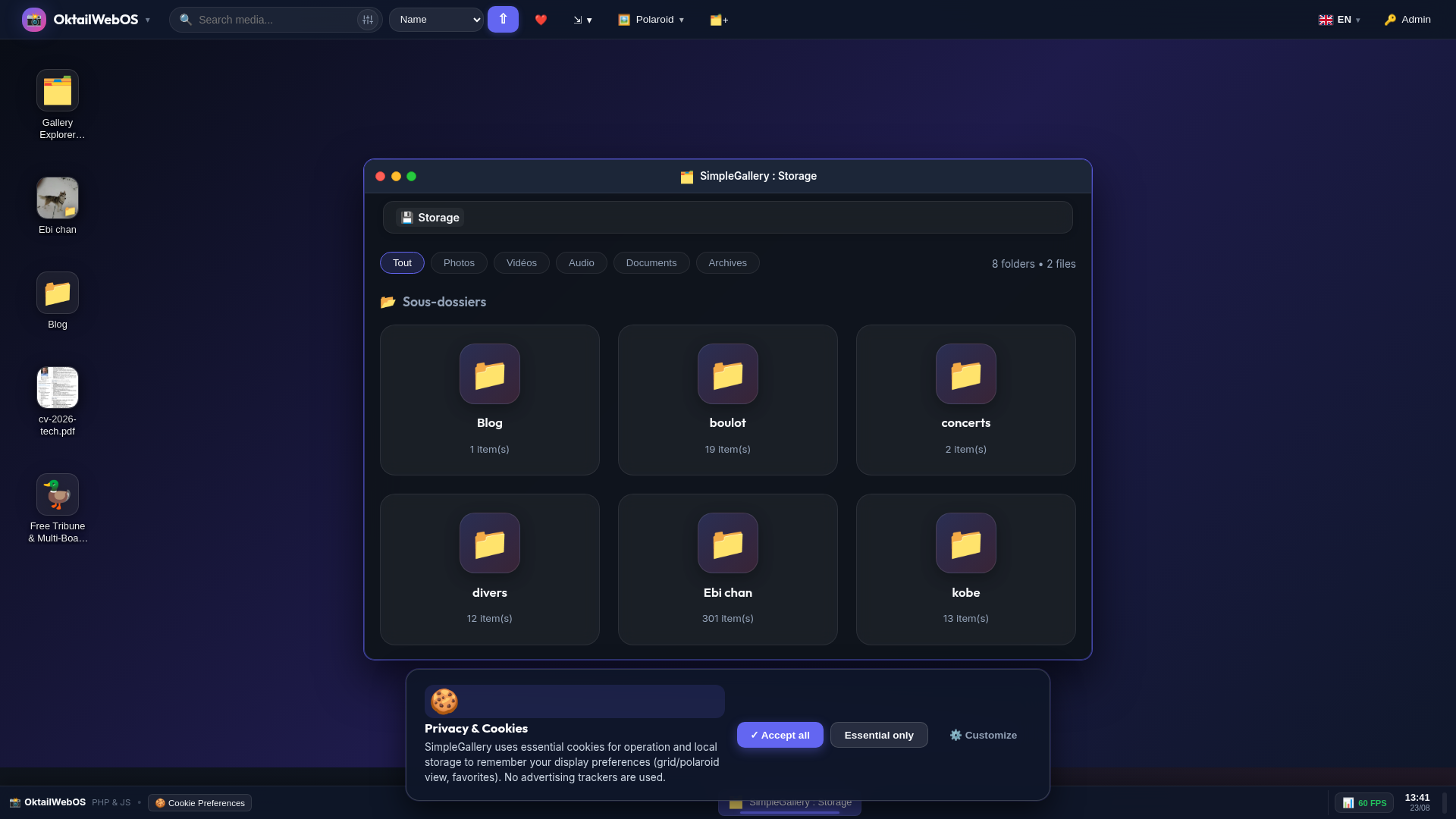
Task: Click the 12 item(s) label
Action: pos(490,619)
